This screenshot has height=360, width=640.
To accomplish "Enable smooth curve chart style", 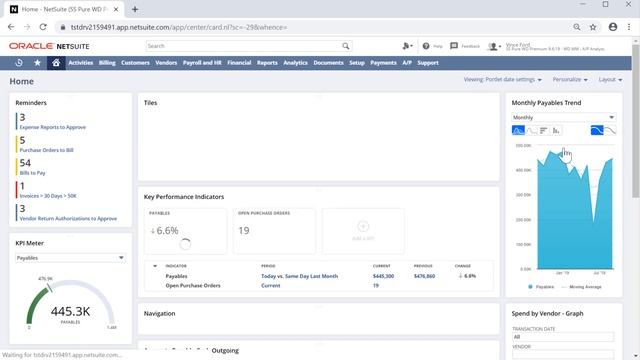I will (597, 131).
